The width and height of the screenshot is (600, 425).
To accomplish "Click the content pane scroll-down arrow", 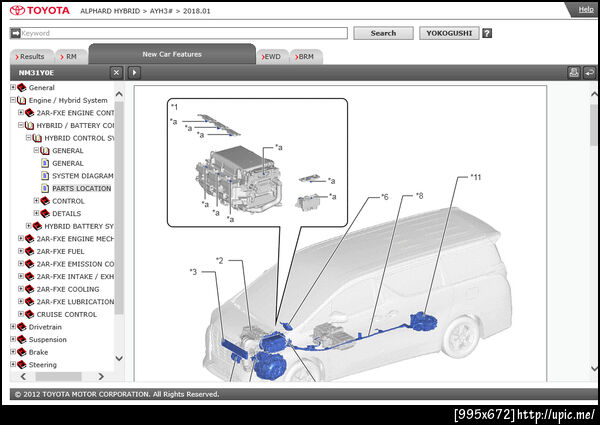I will [594, 368].
